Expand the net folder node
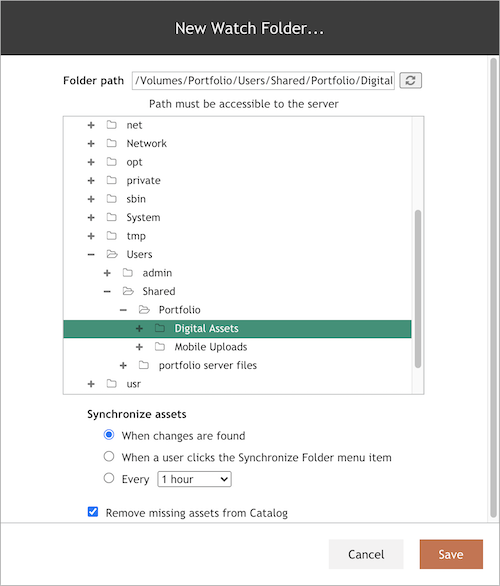The height and width of the screenshot is (586, 500). (91, 125)
